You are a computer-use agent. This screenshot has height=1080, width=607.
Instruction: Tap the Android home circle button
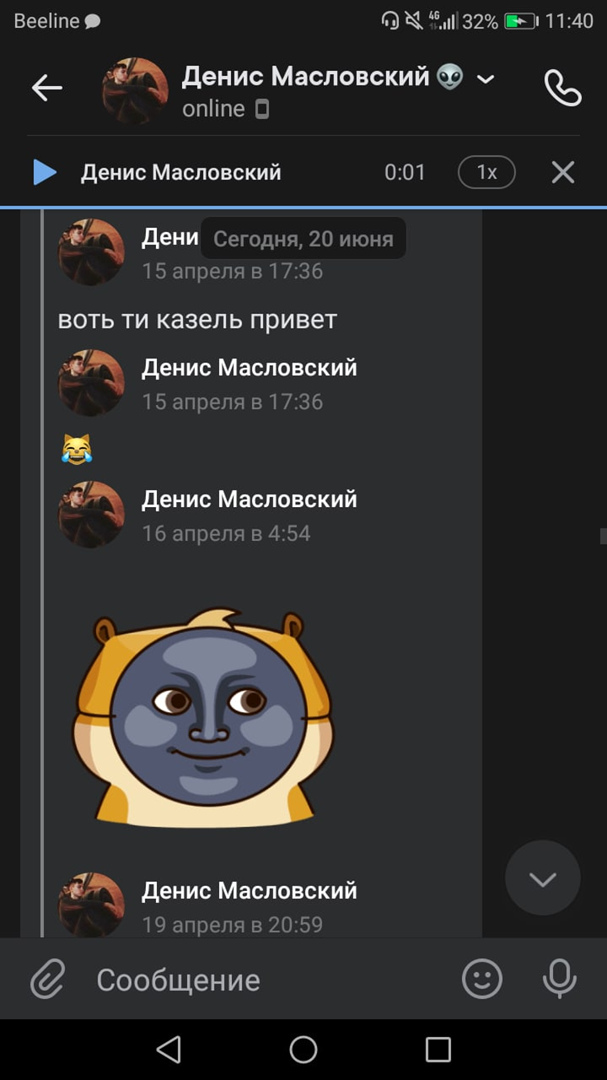pos(303,1050)
